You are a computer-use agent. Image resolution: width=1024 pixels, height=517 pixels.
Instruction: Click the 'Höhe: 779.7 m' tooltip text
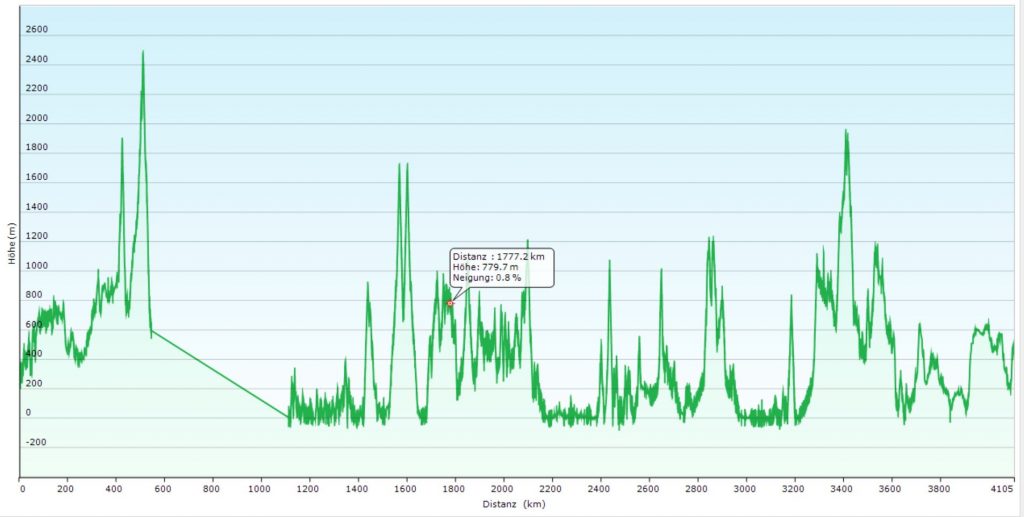click(485, 267)
